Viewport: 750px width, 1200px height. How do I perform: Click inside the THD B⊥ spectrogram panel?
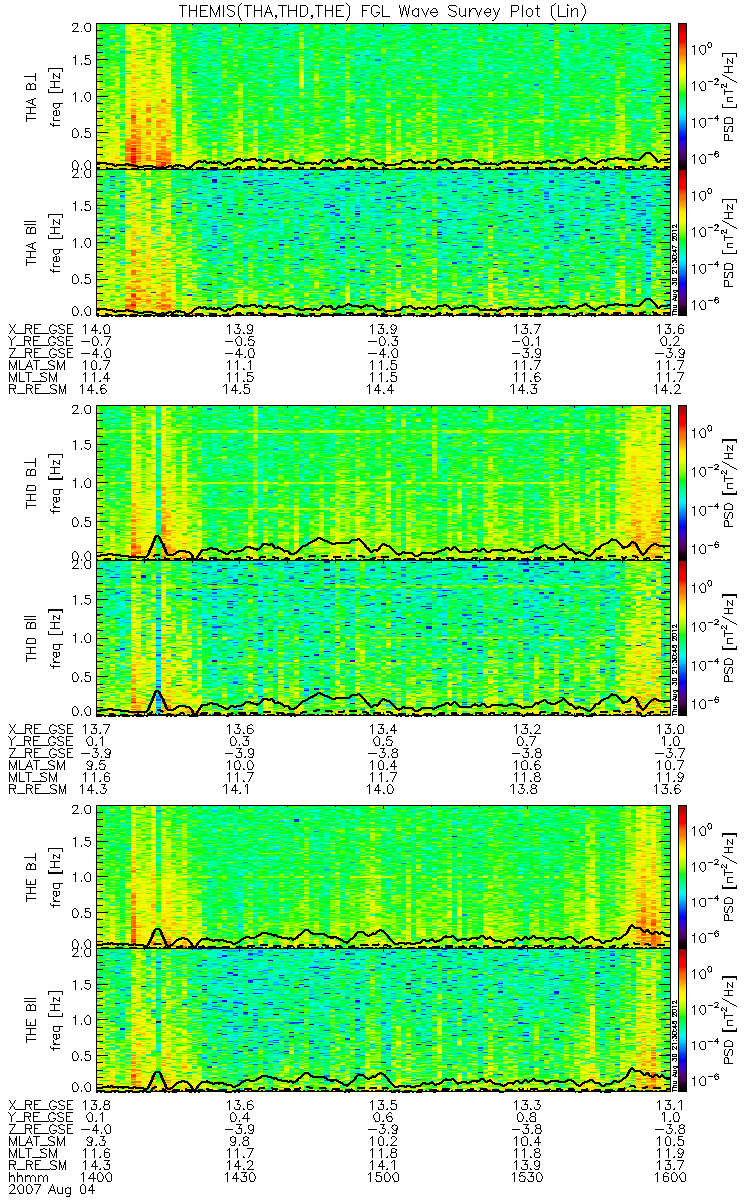point(385,482)
